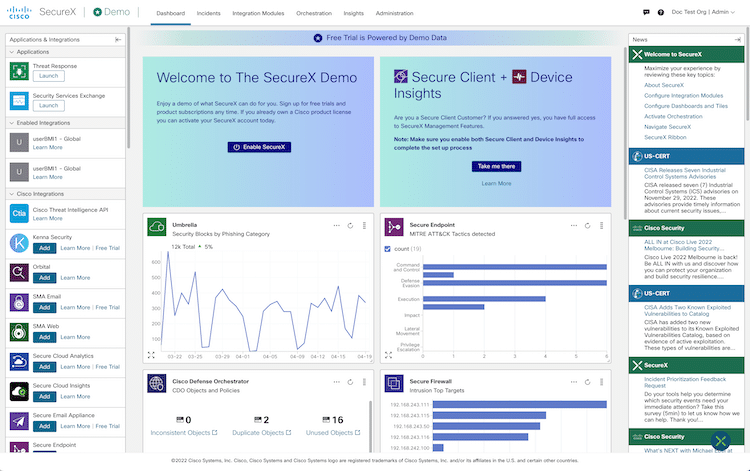This screenshot has height=471, width=750.
Task: Launch the Threat Response application
Action: point(49,76)
